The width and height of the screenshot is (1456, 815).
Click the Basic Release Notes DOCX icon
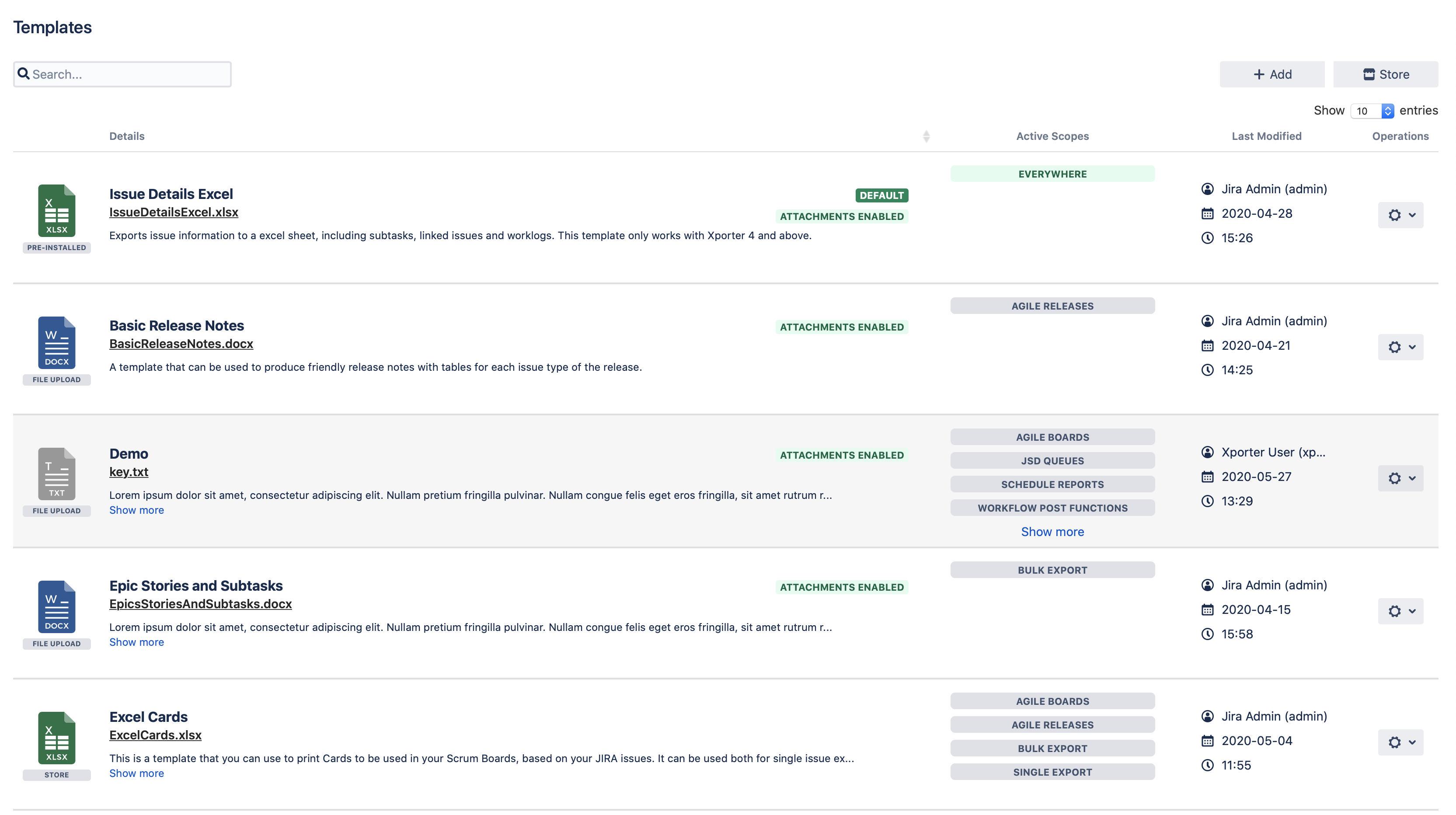click(56, 342)
